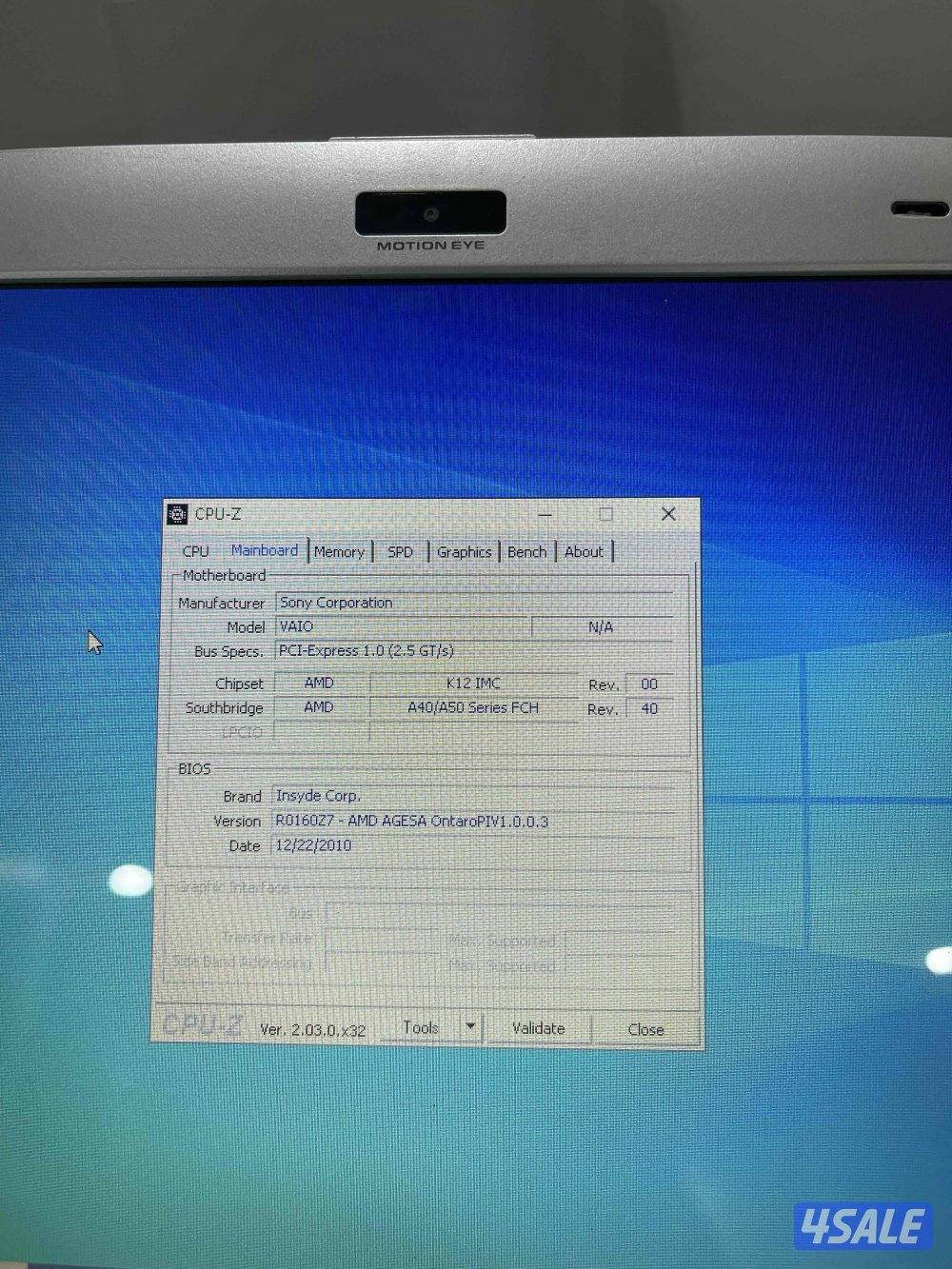Click the Chipset field showing AMD
Screen dimensions: 952x1269
pyautogui.click(x=320, y=684)
